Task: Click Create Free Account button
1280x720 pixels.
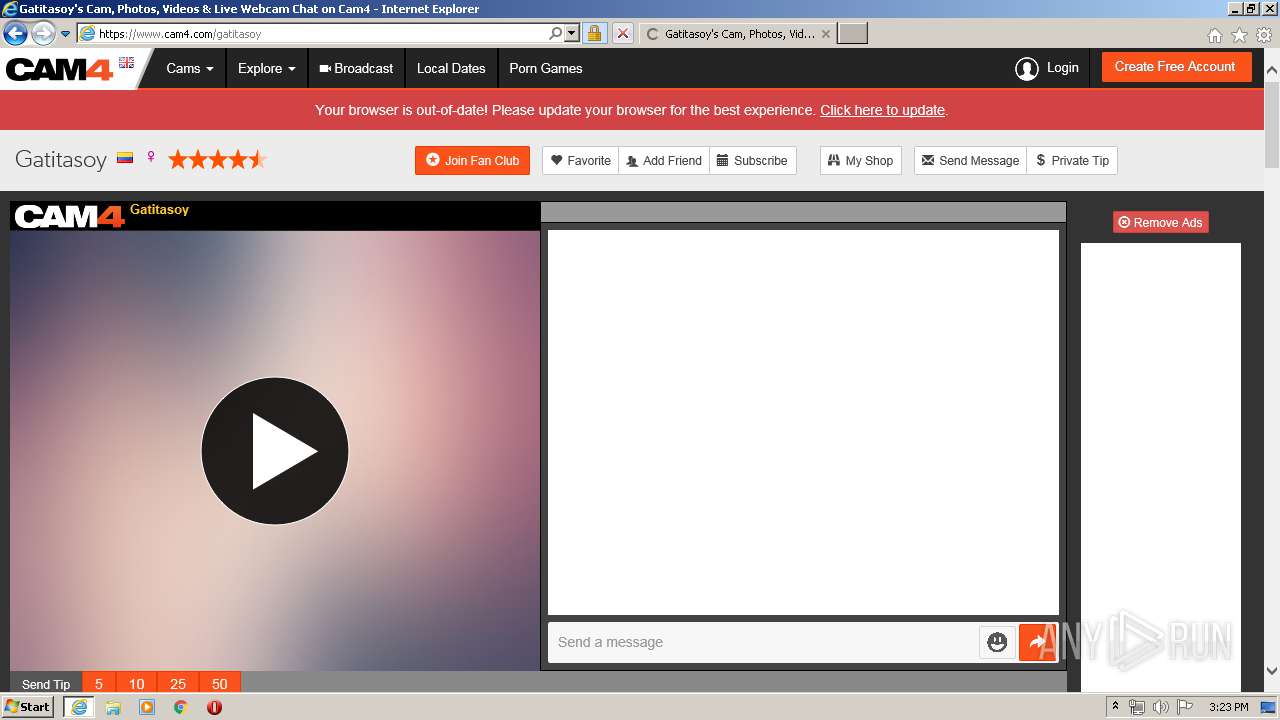Action: click(1176, 67)
